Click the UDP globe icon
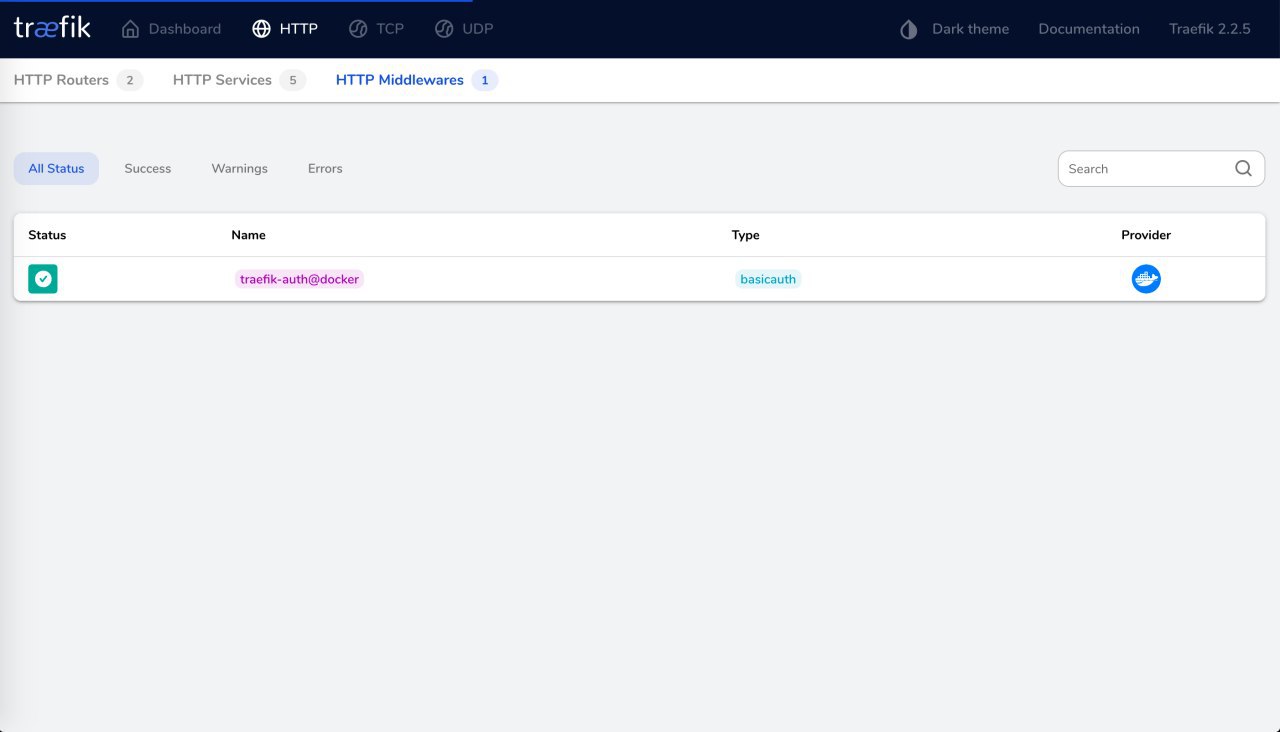 [444, 29]
